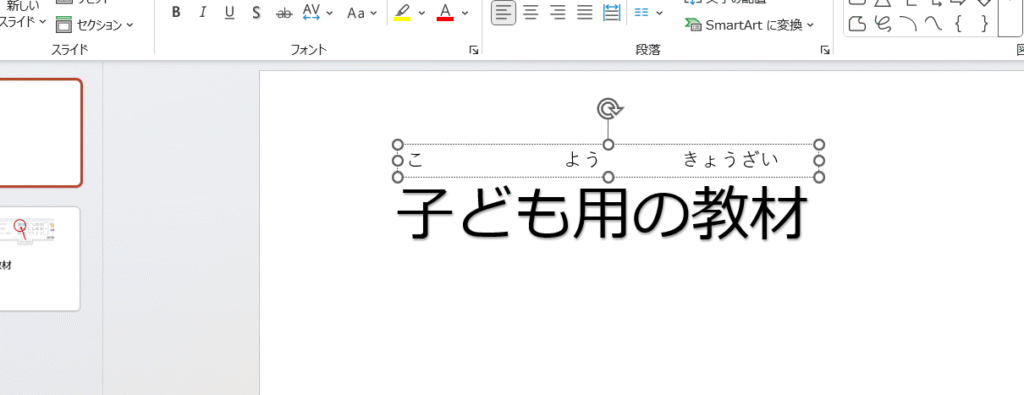Open Font dialog launcher in フォント group

tap(473, 50)
